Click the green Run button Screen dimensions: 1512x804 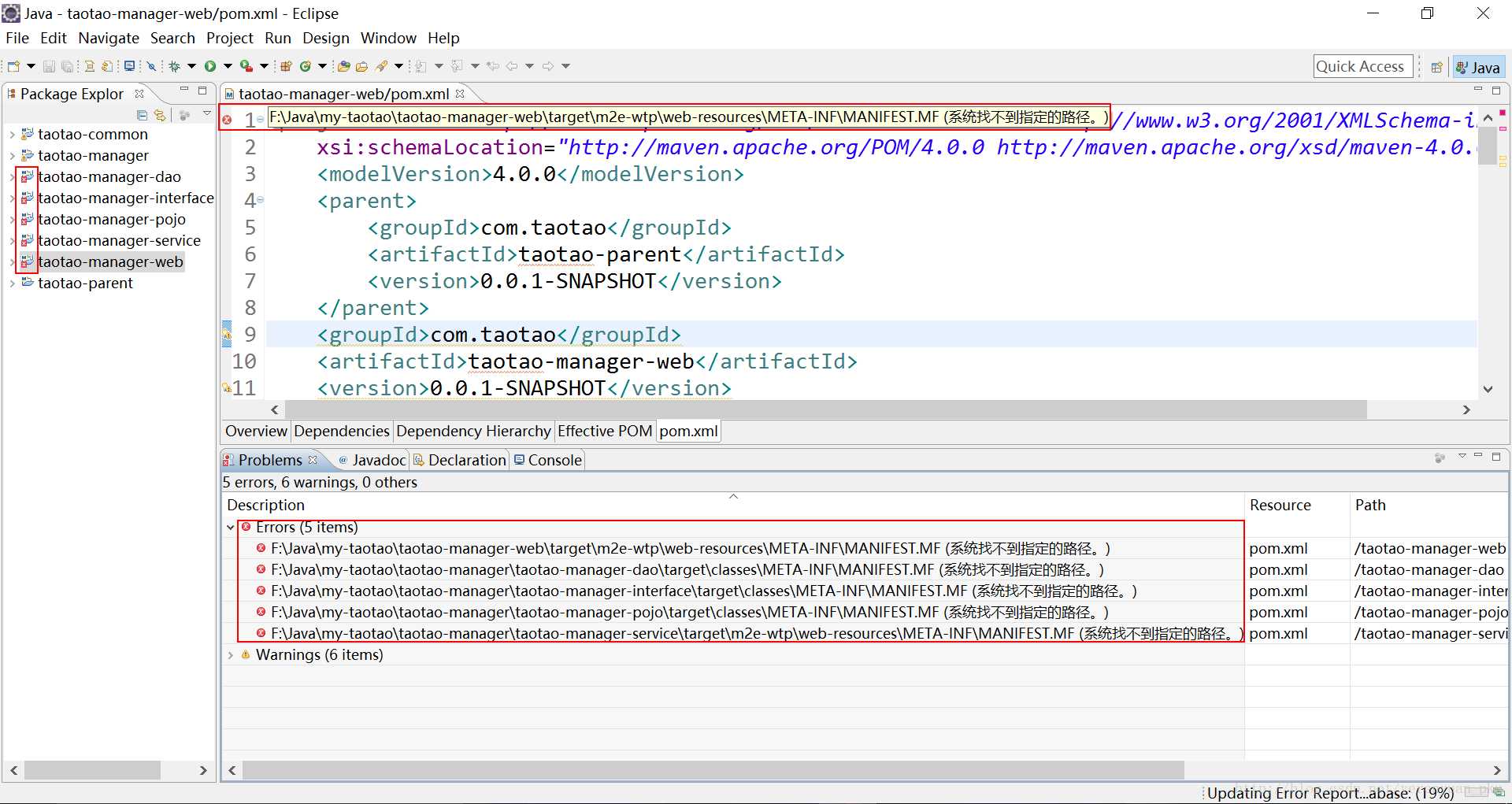pyautogui.click(x=210, y=66)
